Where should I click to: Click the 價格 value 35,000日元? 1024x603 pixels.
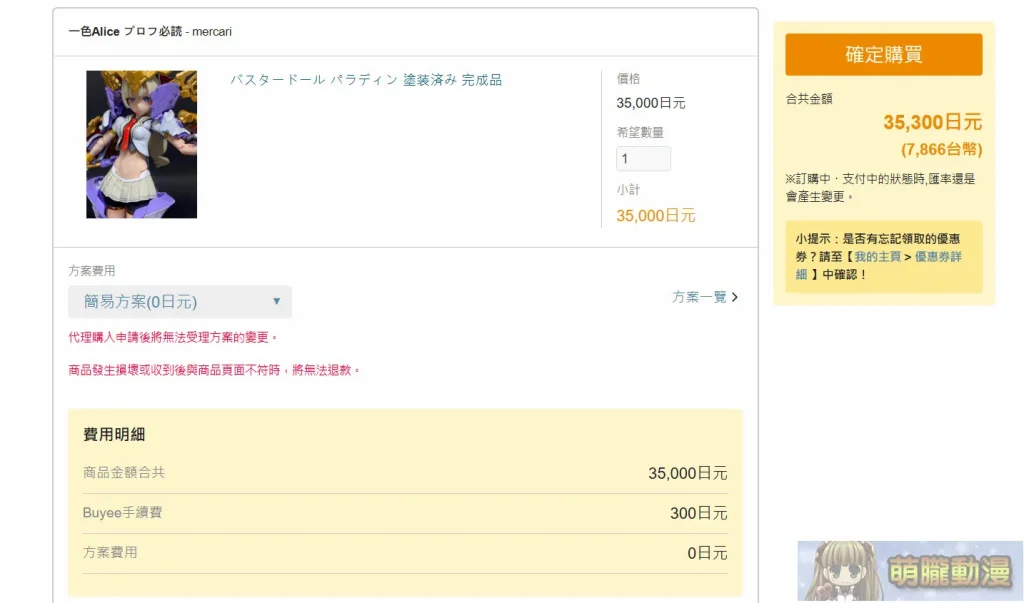point(651,103)
